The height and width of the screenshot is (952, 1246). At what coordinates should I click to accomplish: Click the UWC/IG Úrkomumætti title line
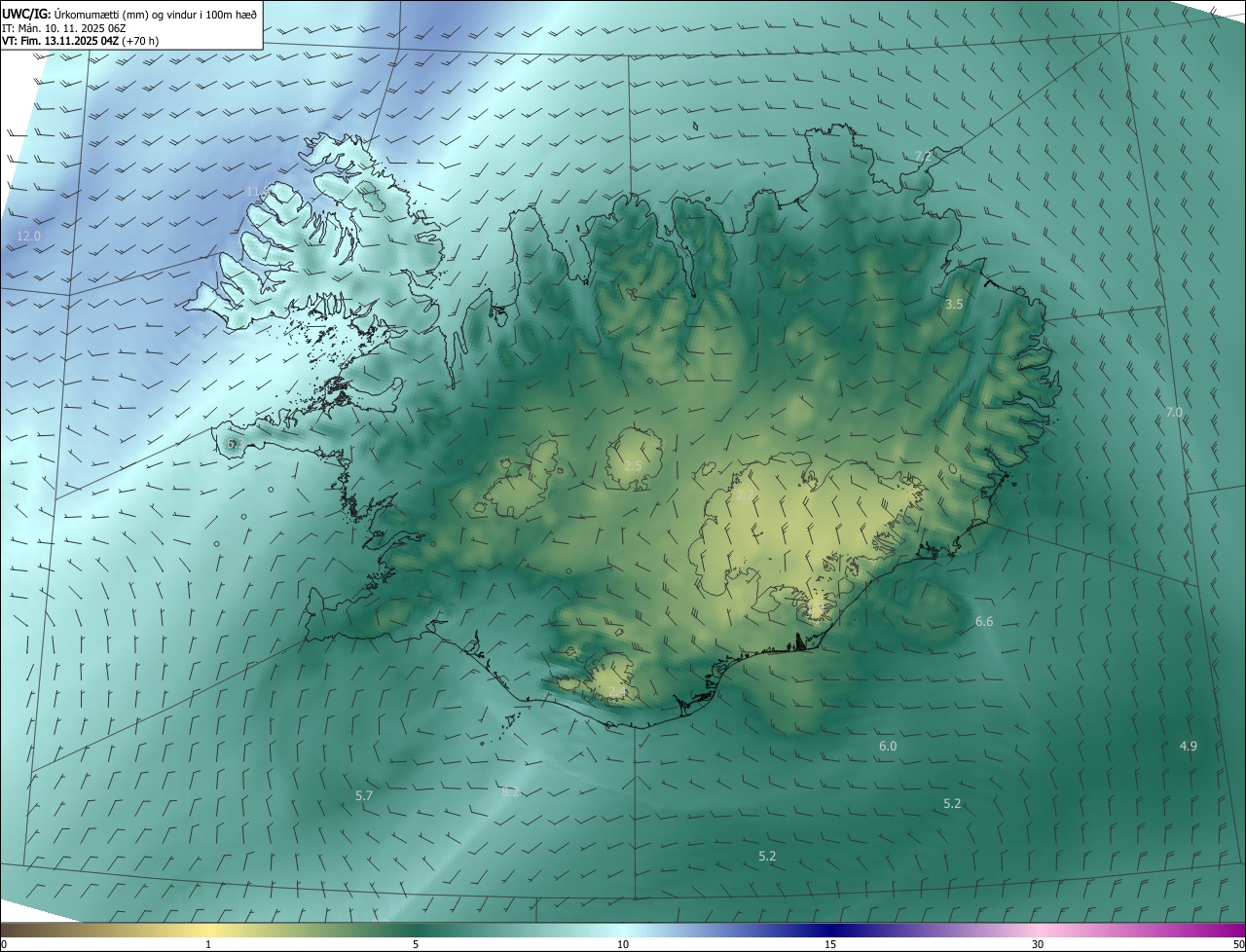click(x=129, y=14)
